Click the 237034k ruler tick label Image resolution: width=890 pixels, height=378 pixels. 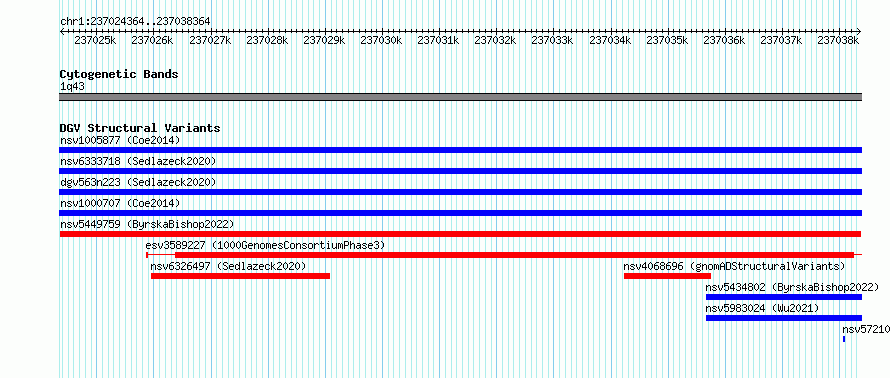pyautogui.click(x=610, y=41)
